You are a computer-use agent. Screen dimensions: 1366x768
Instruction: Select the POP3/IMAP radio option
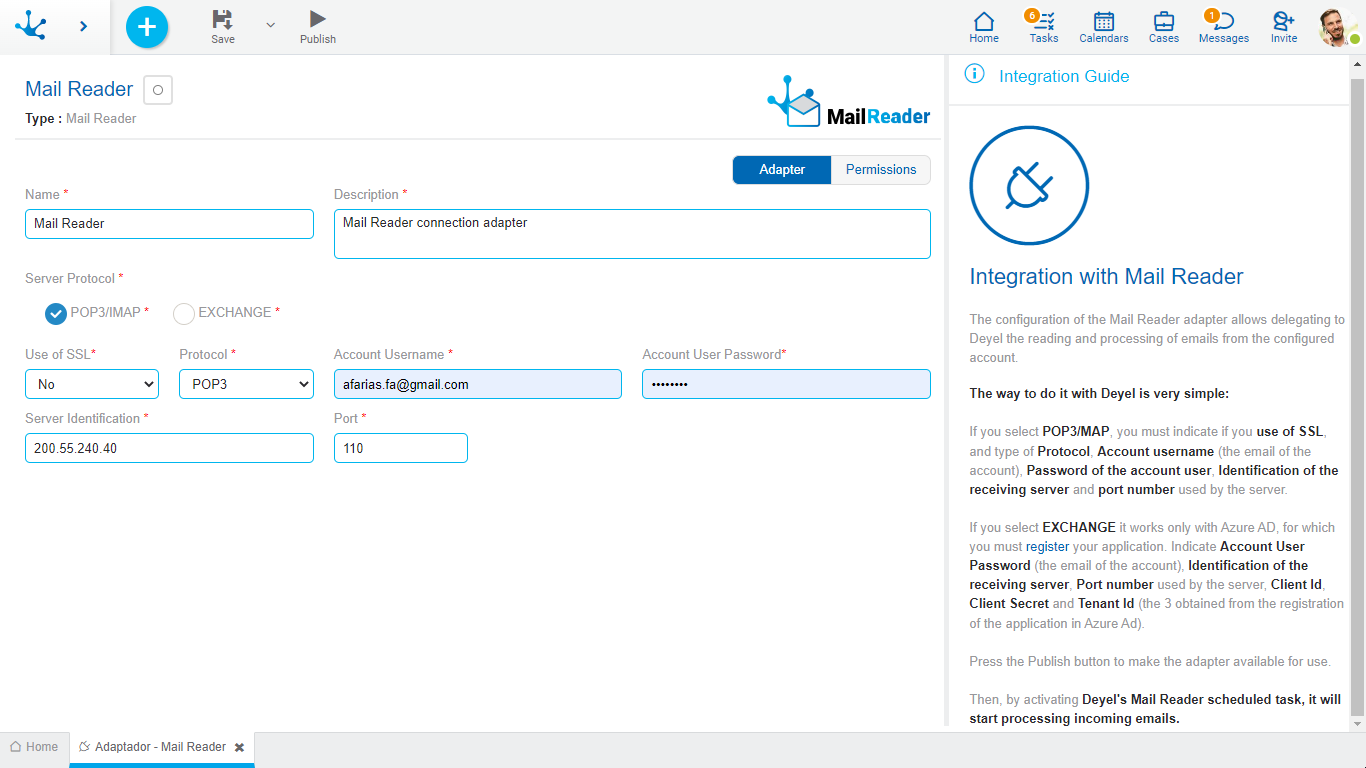coord(56,314)
